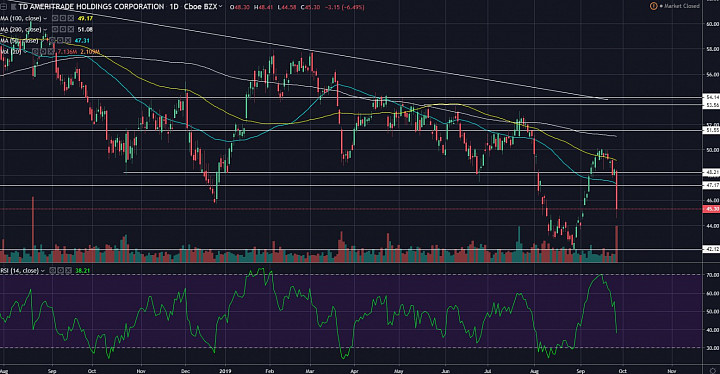
Task: Click the change value -3.15 (-6.49%)
Action: point(344,7)
